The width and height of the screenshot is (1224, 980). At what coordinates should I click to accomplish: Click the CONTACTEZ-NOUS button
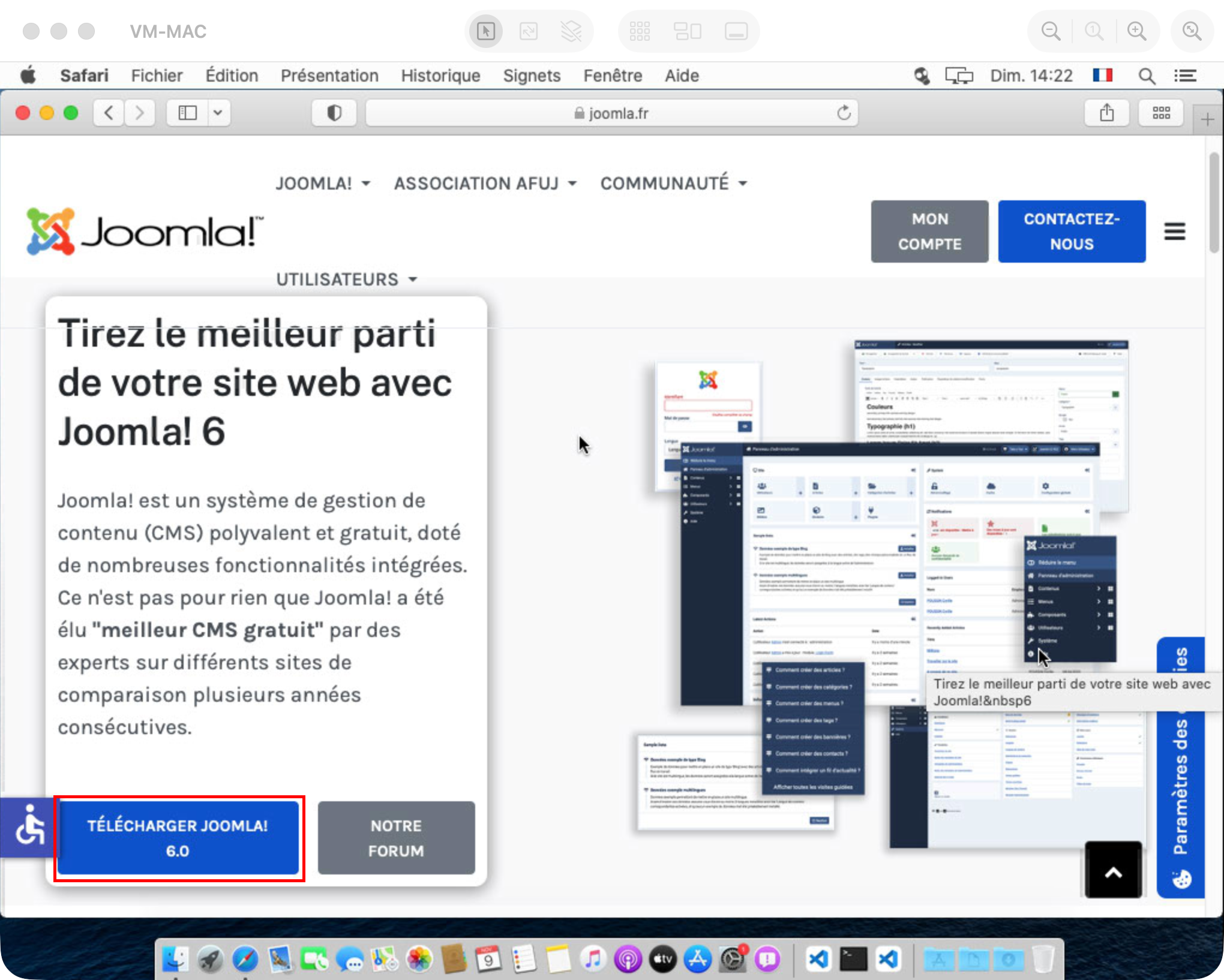point(1072,232)
